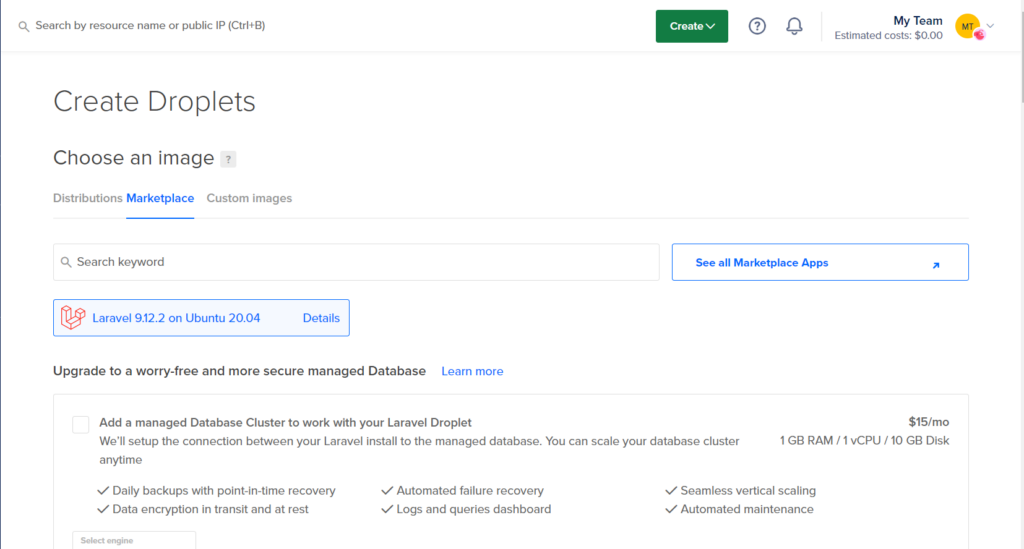Click the 1 GB RAM / 1 vCPU / 10 GB Disk text

864,441
